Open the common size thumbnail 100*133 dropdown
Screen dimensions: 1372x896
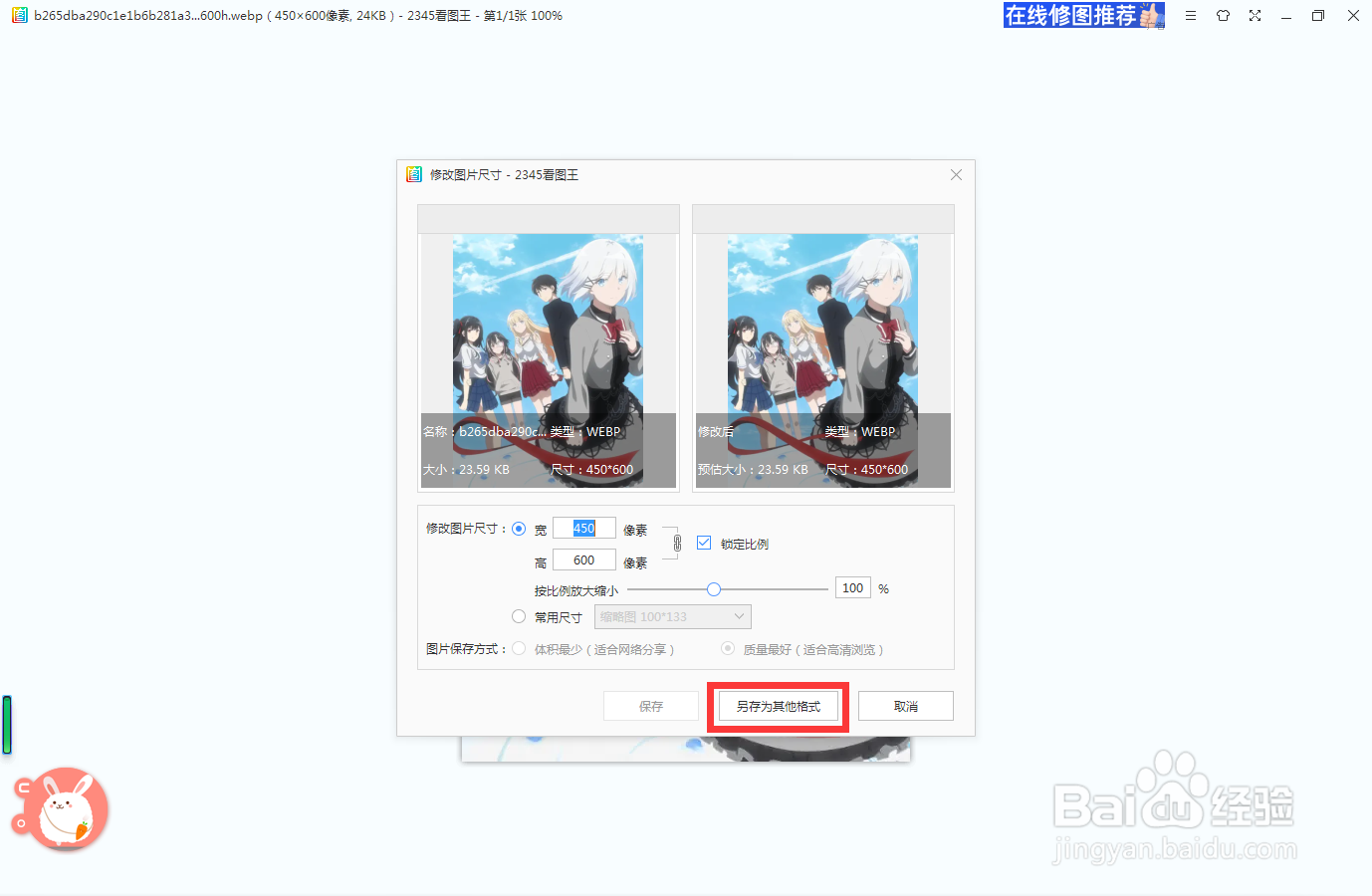[673, 616]
